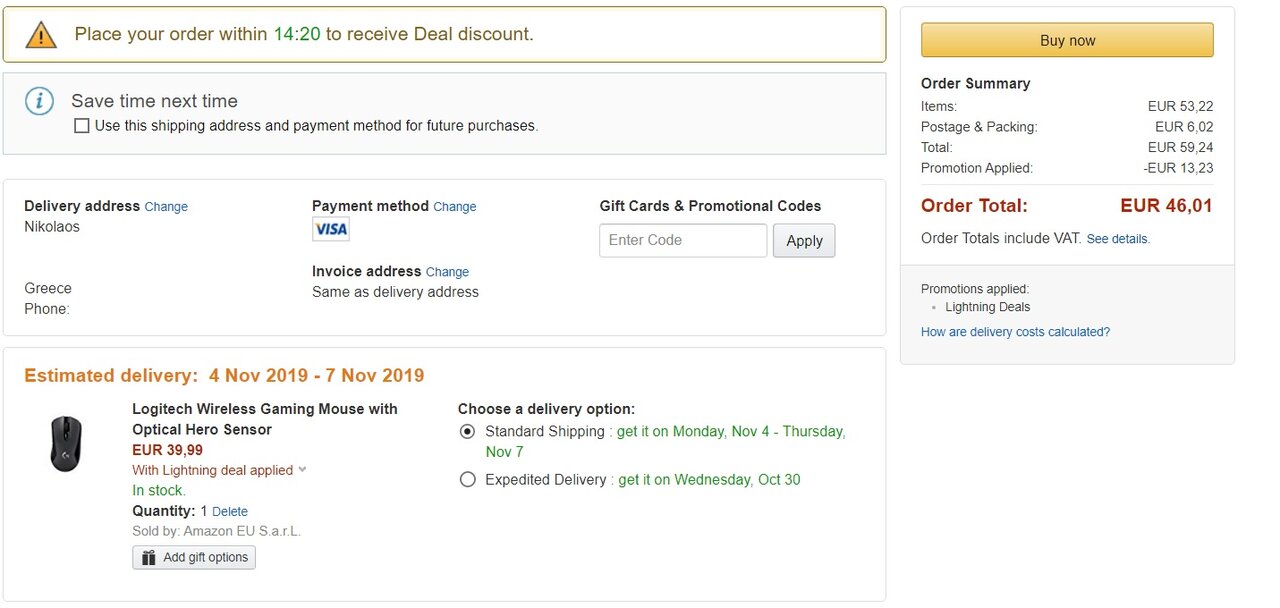Open the VAT 'See details' link
Image resolution: width=1280 pixels, height=608 pixels.
pos(1118,240)
